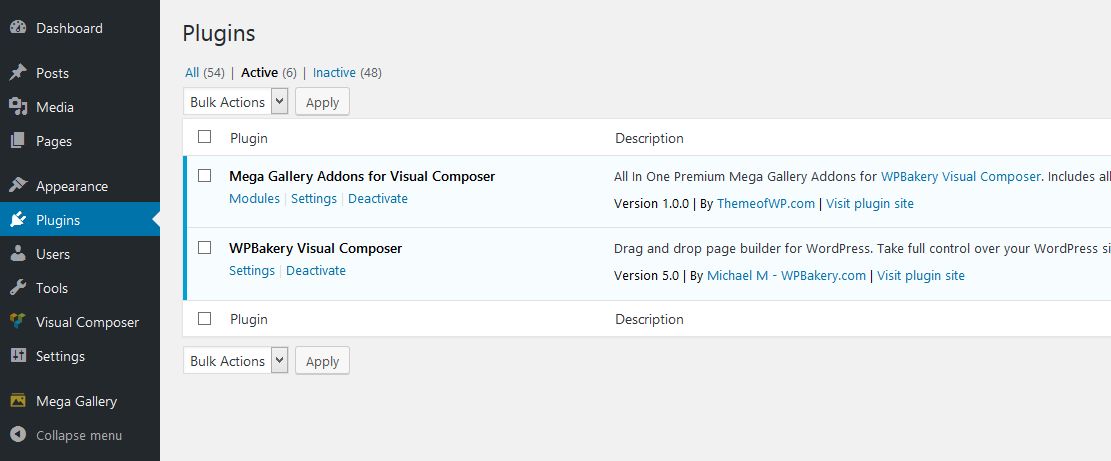The height and width of the screenshot is (461, 1111).
Task: Click the top Apply button
Action: coord(322,101)
